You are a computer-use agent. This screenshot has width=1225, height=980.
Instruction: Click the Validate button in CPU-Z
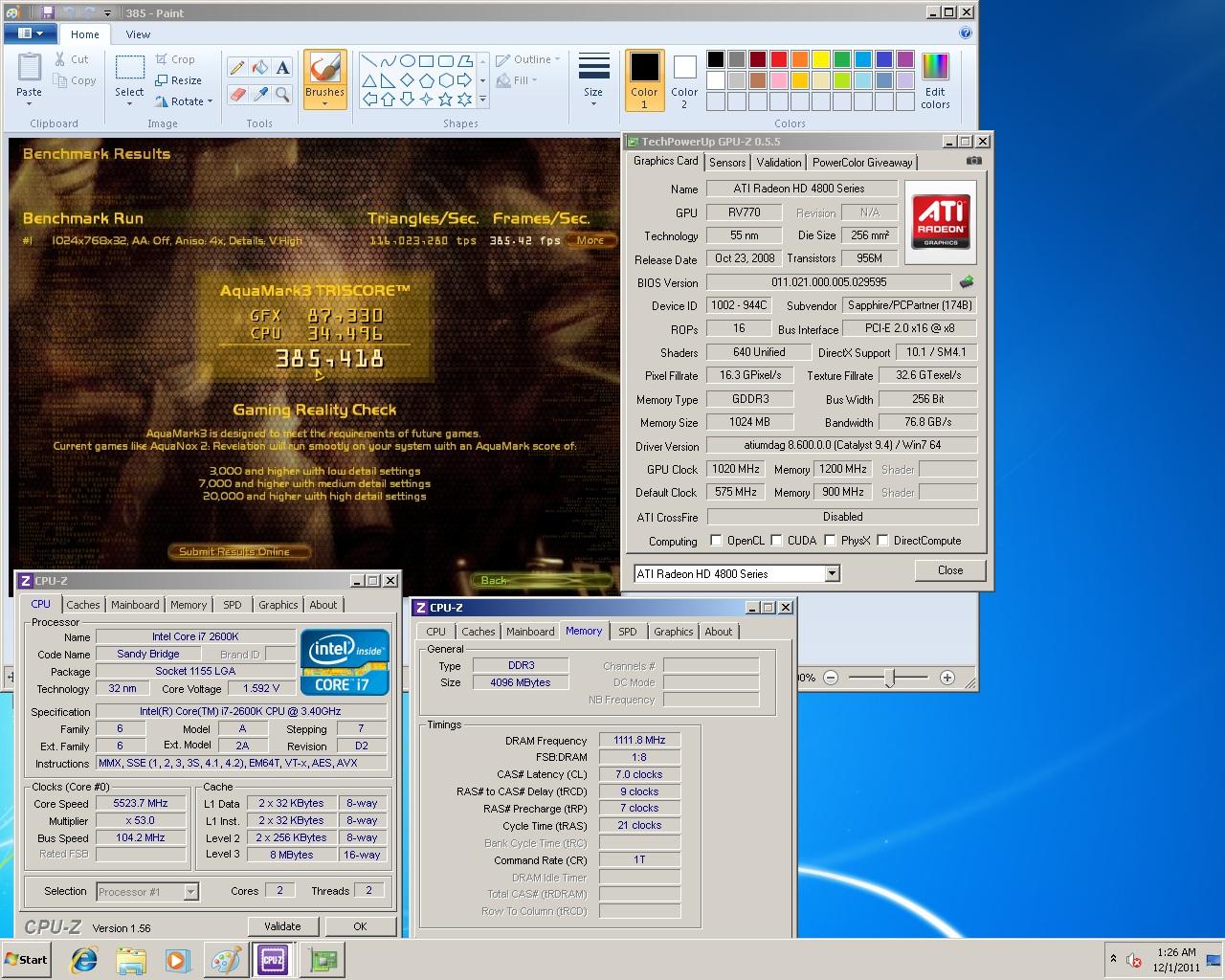point(282,926)
